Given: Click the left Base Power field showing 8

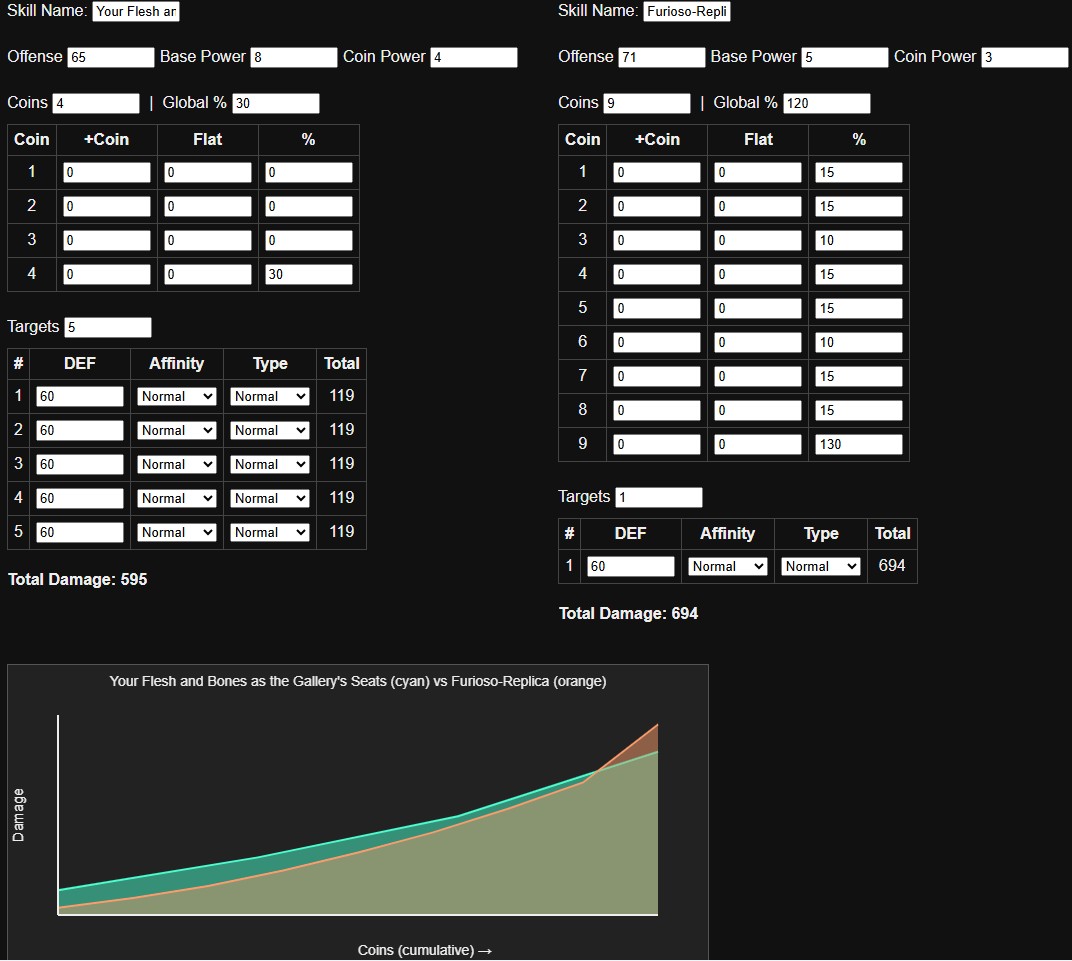Looking at the screenshot, I should pos(294,57).
